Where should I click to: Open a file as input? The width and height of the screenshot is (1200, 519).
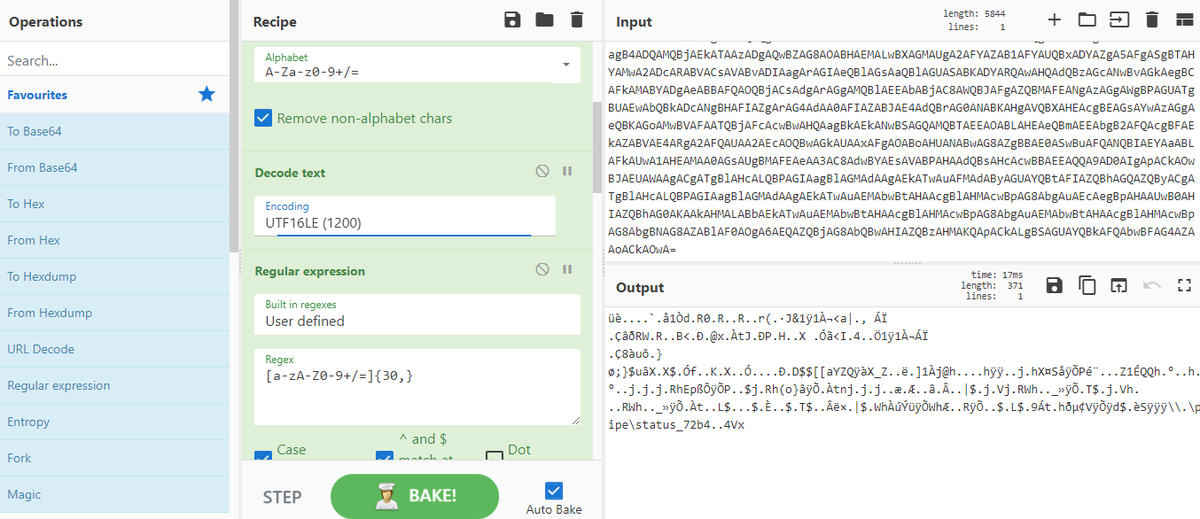[x=1118, y=20]
